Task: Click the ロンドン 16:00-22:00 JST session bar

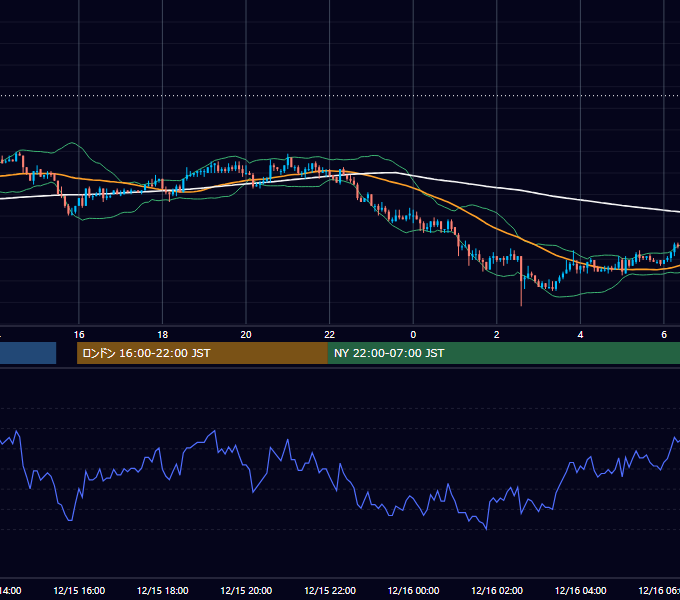Action: pos(202,353)
